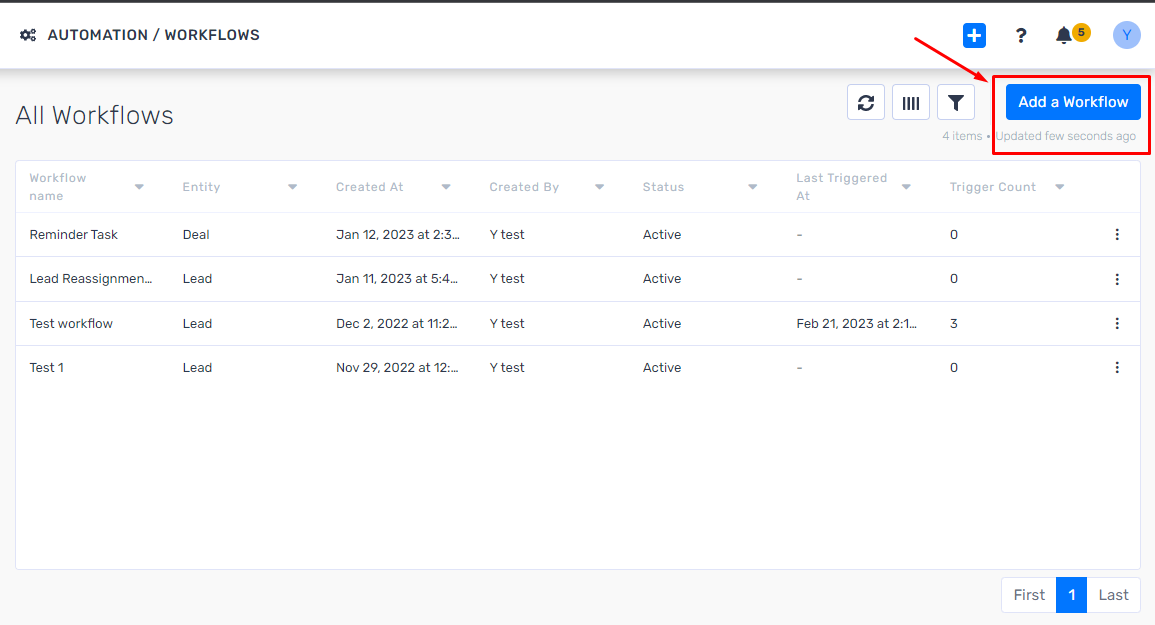Click the notification count badge 5
Image resolution: width=1155 pixels, height=625 pixels.
pyautogui.click(x=1081, y=32)
